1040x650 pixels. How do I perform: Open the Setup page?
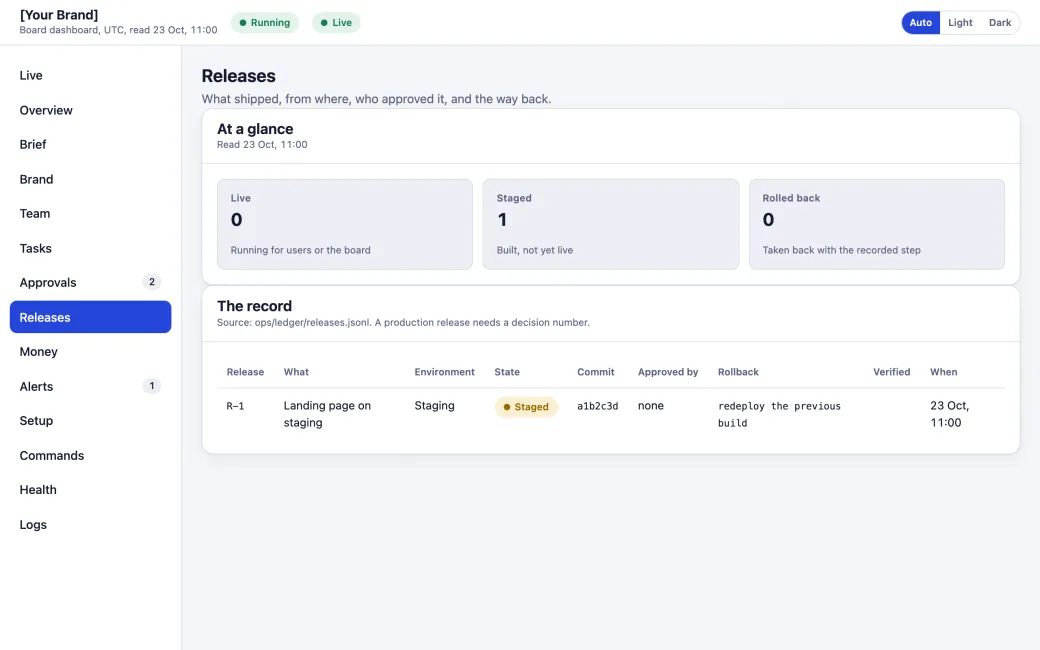tap(90, 421)
